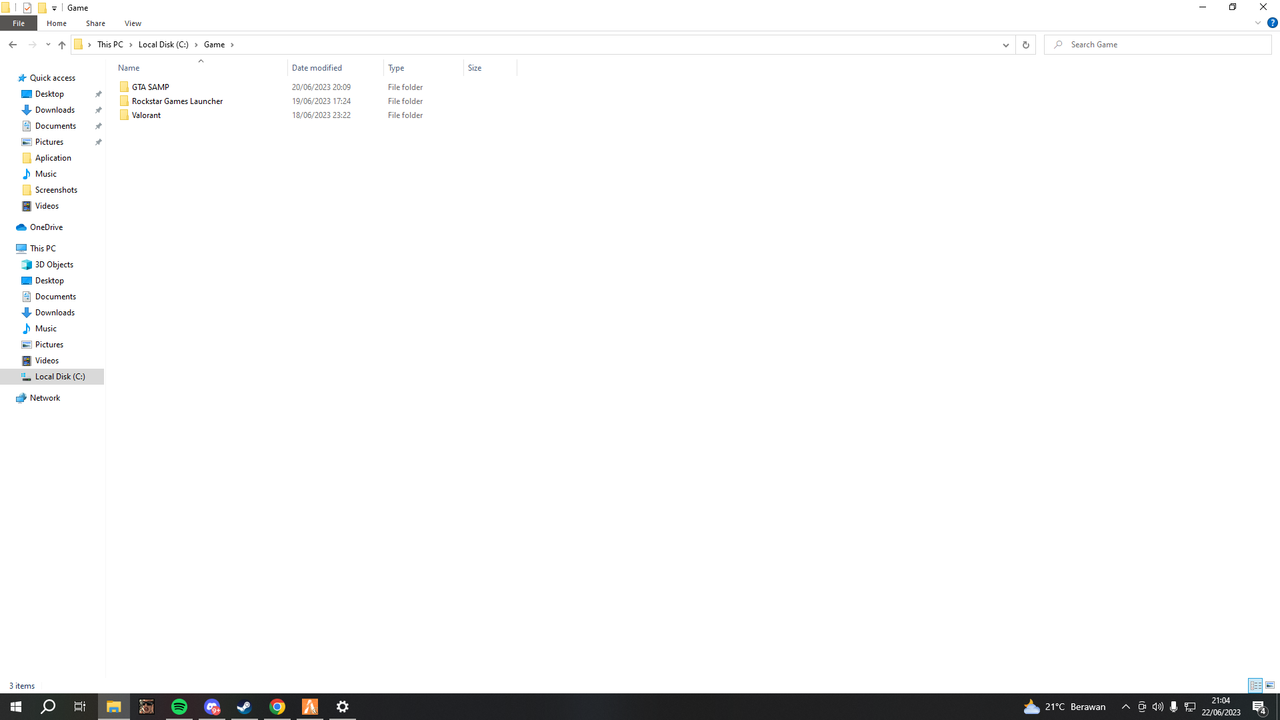The image size is (1280, 720).
Task: Open Windows Settings gear on taskbar
Action: click(342, 707)
